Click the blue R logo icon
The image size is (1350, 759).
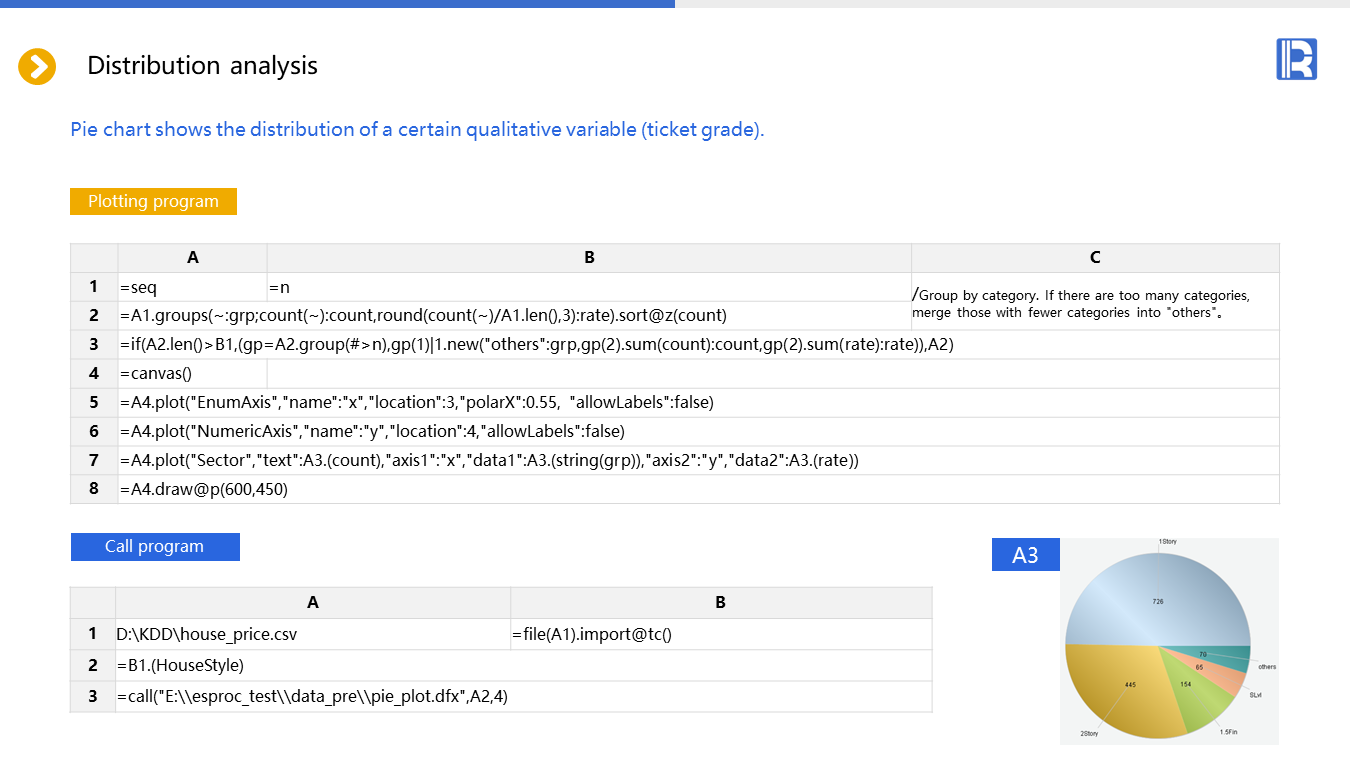pos(1296,60)
